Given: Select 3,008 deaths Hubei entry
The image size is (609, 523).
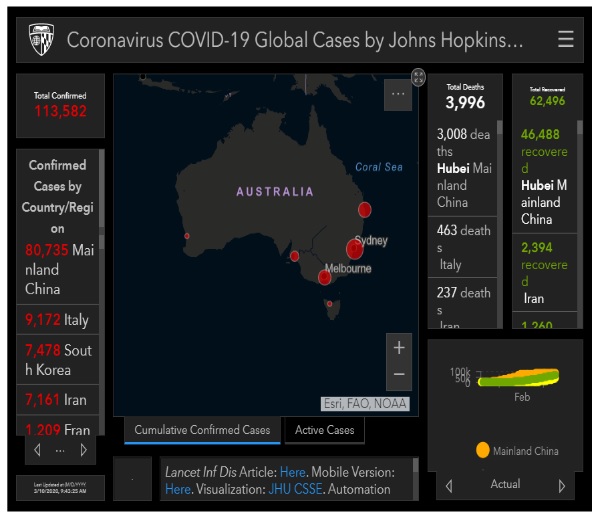Looking at the screenshot, I should tap(463, 168).
